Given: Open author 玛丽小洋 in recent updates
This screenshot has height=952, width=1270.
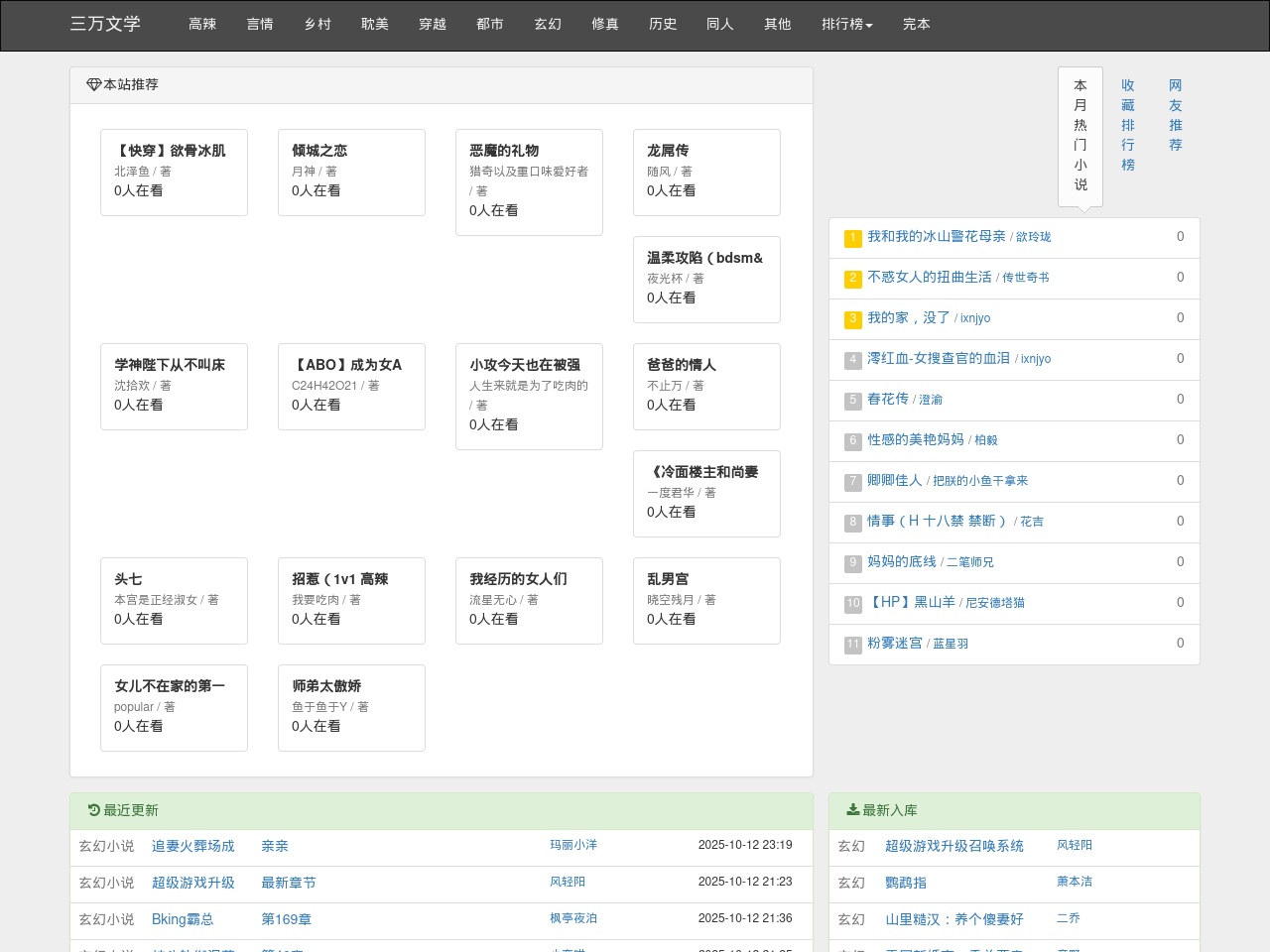Looking at the screenshot, I should (573, 845).
